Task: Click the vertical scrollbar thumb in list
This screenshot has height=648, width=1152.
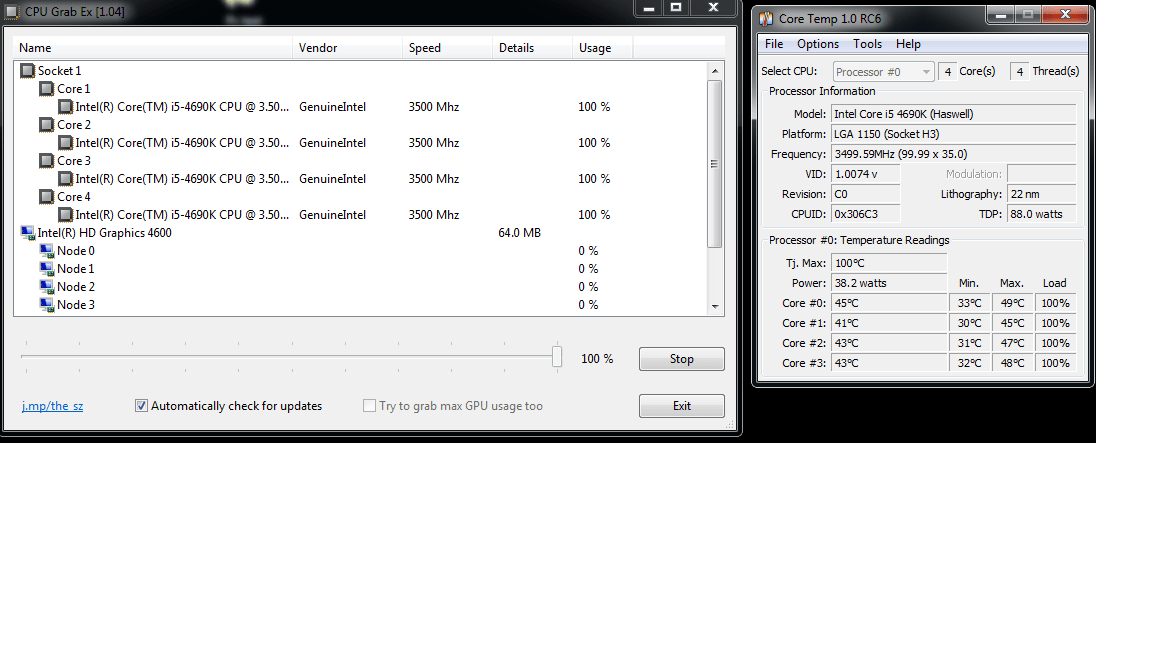Action: click(715, 164)
